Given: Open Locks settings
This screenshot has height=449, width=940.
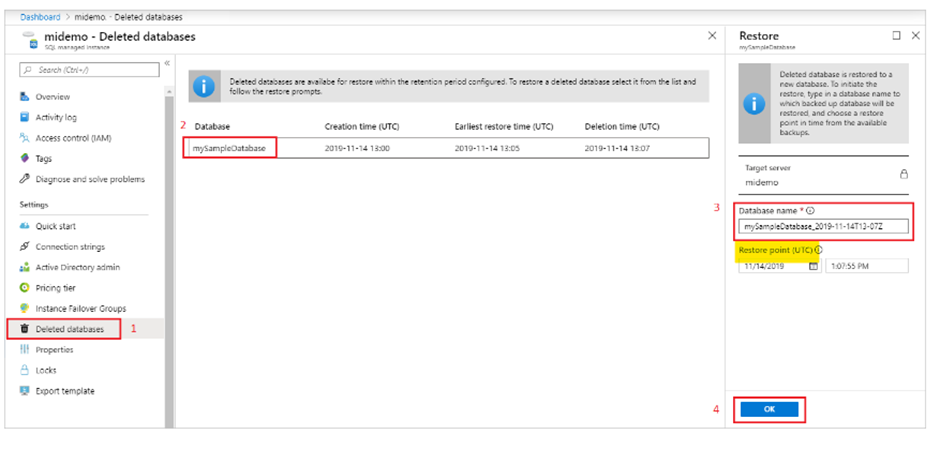Looking at the screenshot, I should 48,370.
